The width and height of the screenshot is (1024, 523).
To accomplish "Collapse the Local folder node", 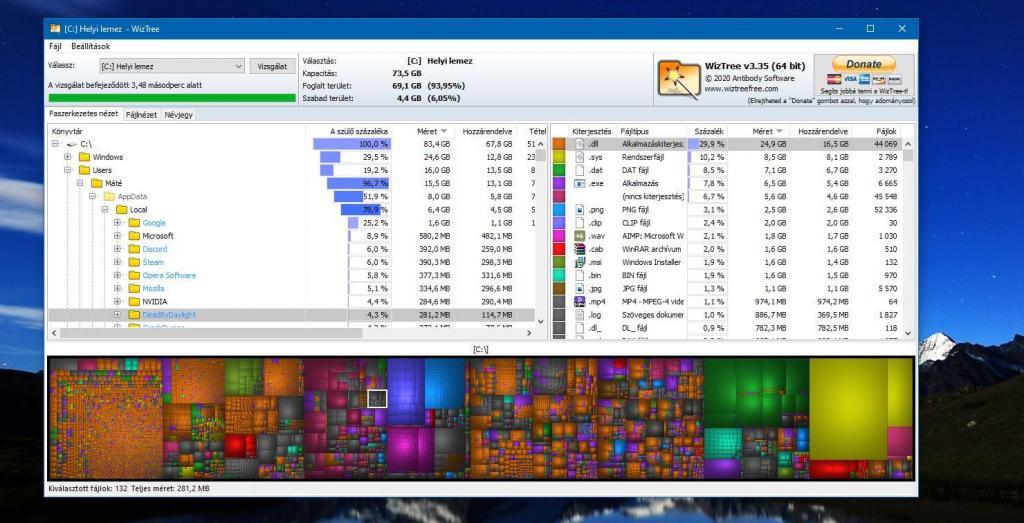I will coord(105,210).
